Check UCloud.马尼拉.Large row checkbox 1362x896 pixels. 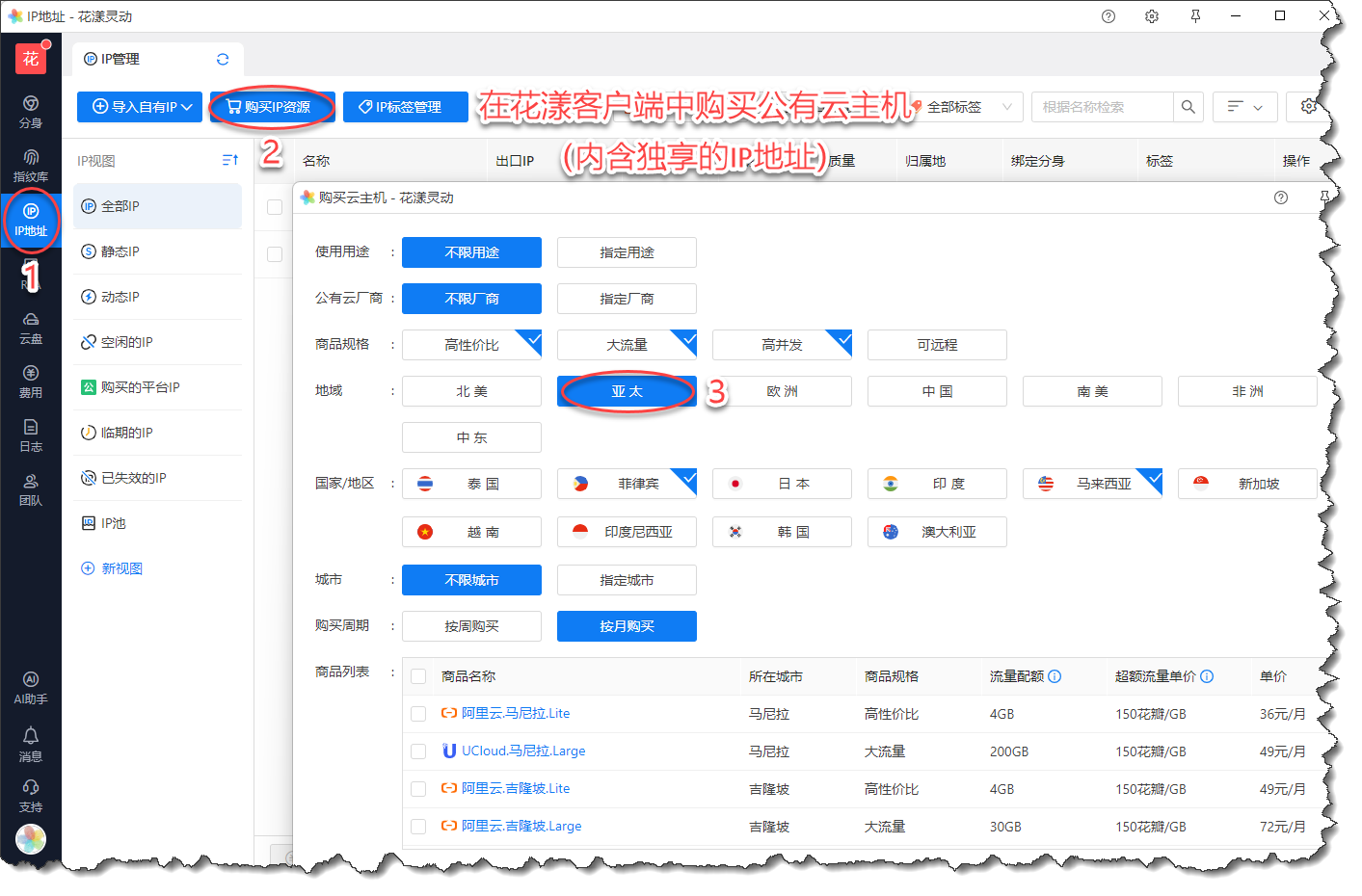click(418, 751)
